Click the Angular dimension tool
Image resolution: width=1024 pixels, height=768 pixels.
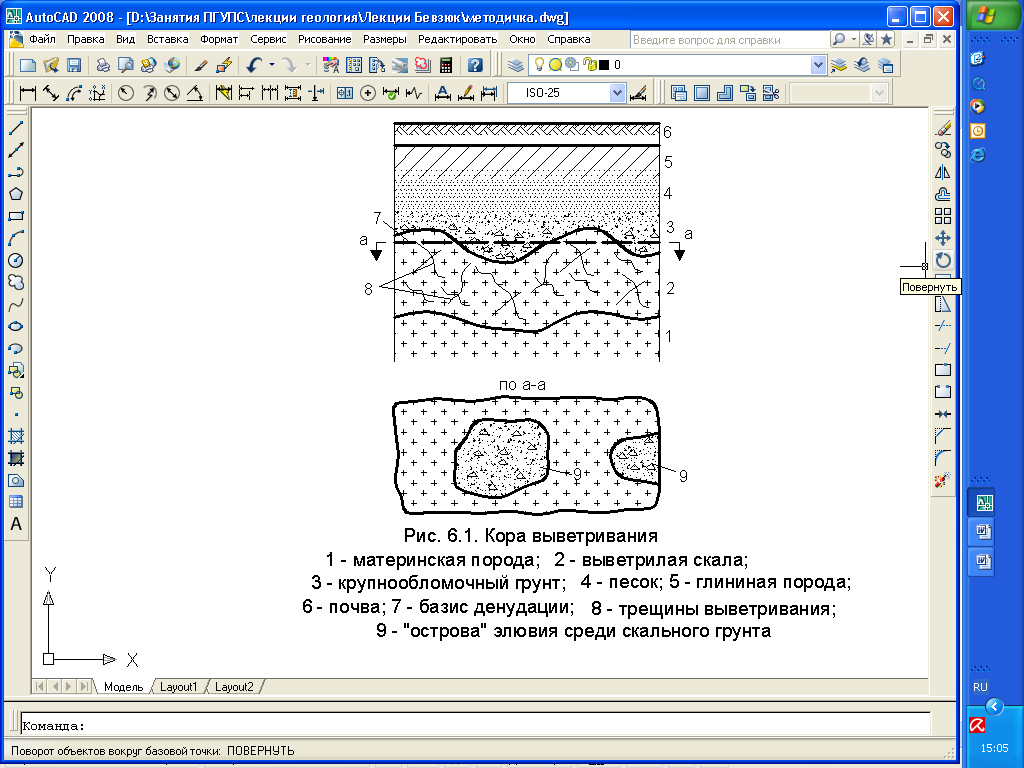coord(195,93)
